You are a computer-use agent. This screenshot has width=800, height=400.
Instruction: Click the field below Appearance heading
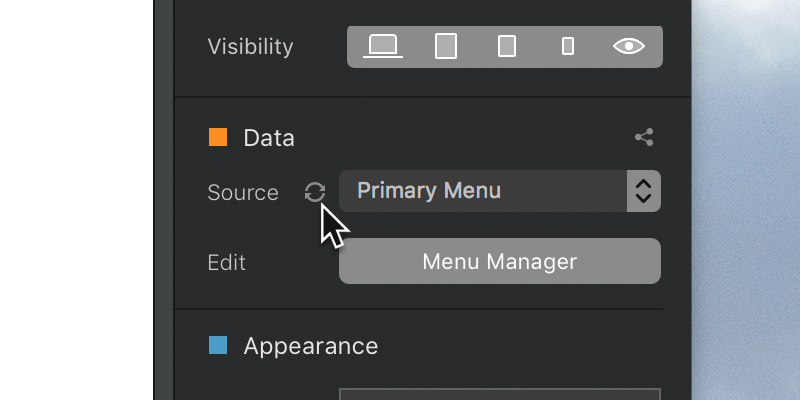[x=499, y=394]
